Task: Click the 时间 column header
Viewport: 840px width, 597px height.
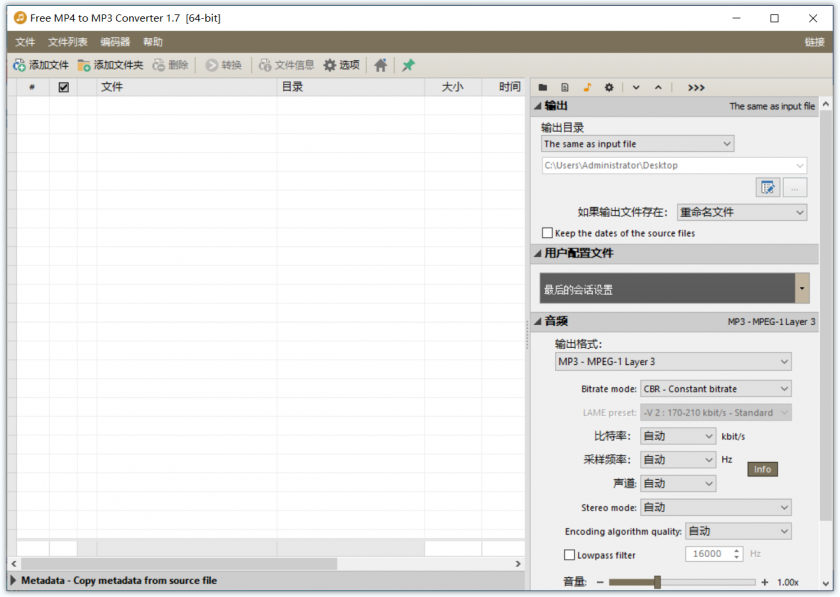Action: tap(503, 87)
